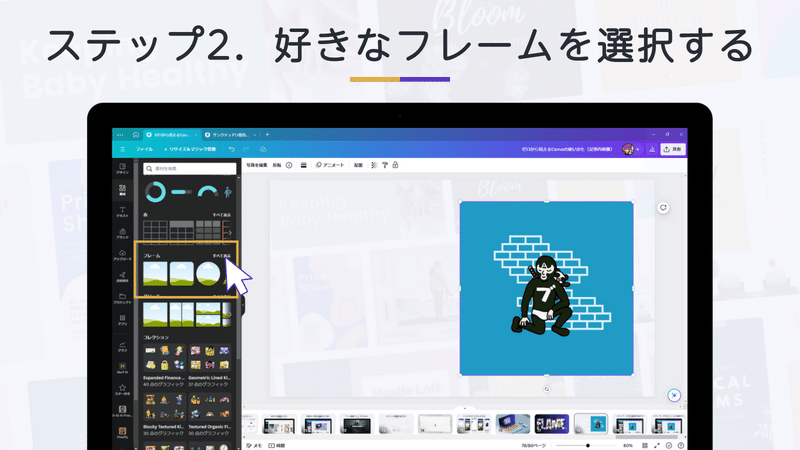The width and height of the screenshot is (800, 450).
Task: Open the スター付き starred sidebar panel
Action: (122, 390)
